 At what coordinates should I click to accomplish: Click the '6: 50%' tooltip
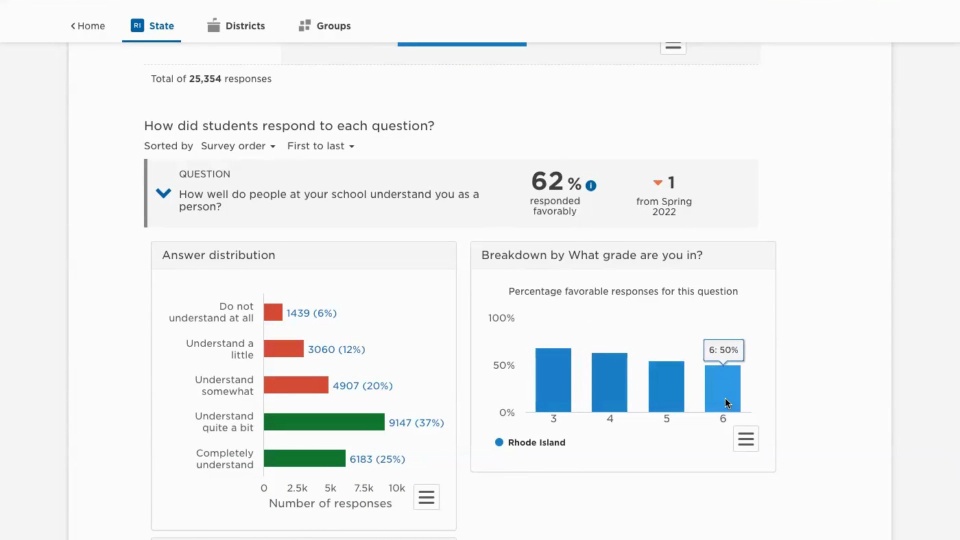724,350
